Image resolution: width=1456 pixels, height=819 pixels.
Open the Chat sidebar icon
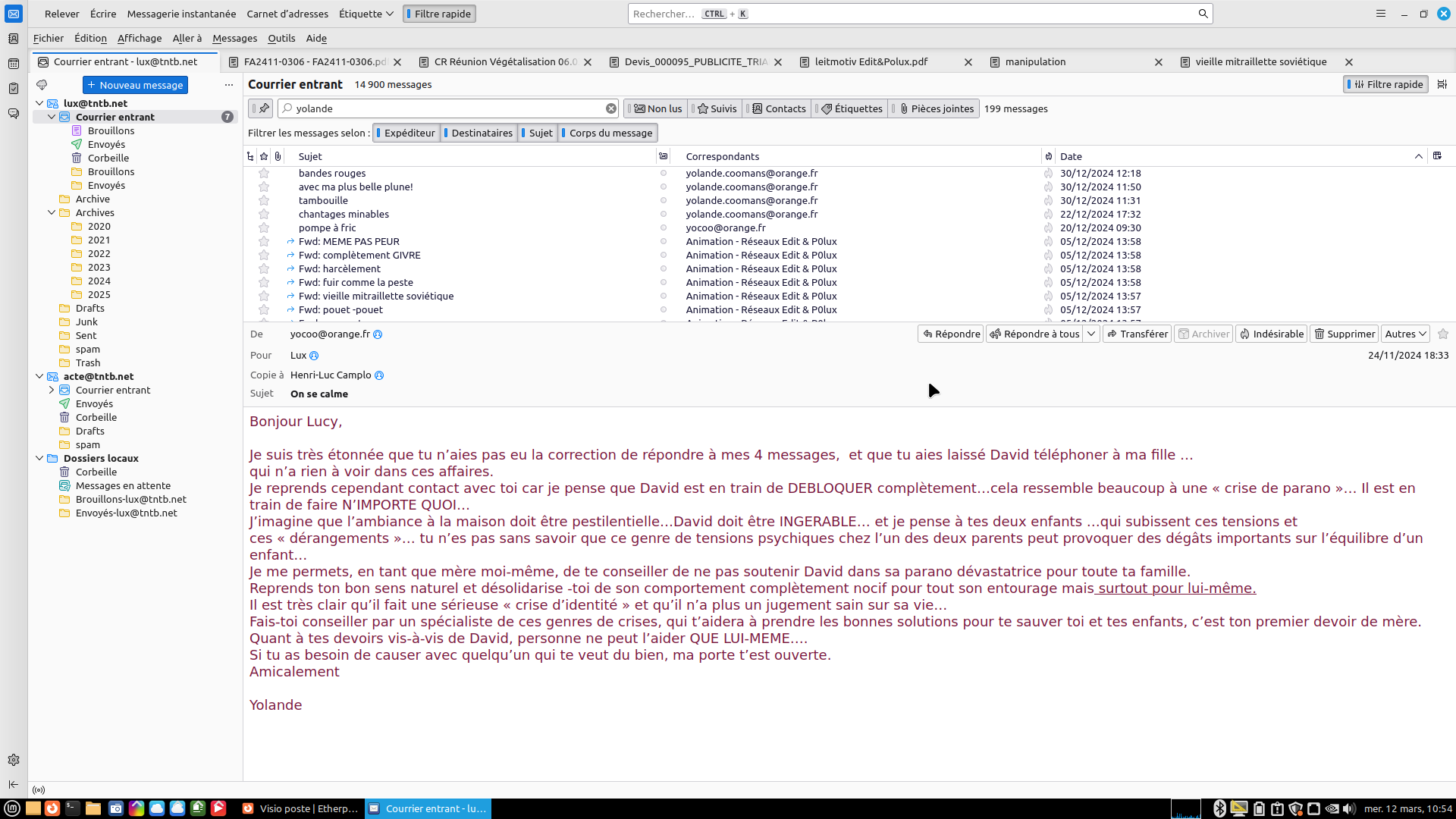[x=14, y=114]
